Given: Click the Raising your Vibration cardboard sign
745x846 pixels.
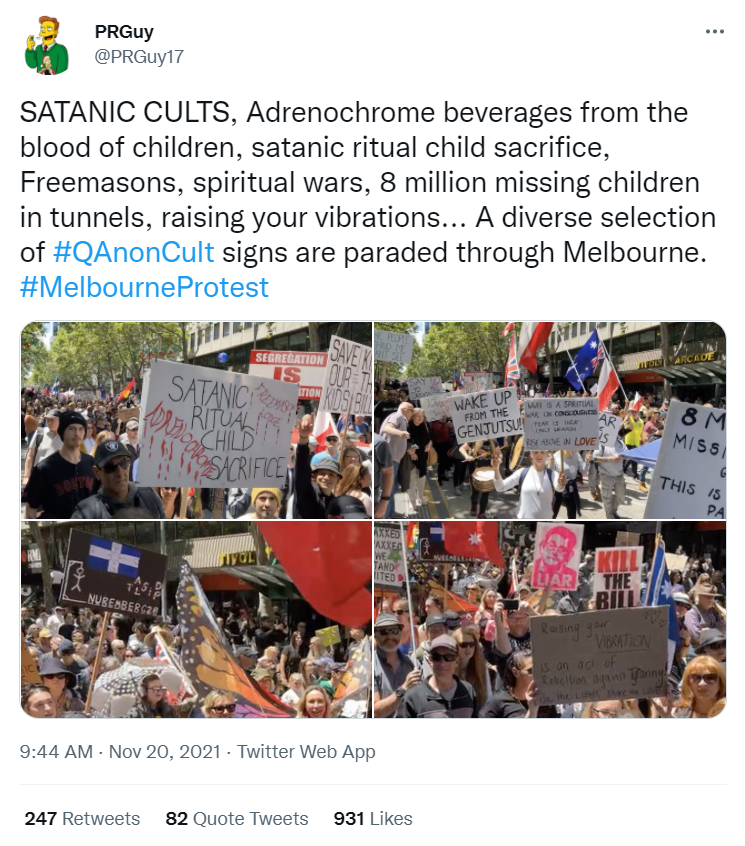Looking at the screenshot, I should (600, 654).
